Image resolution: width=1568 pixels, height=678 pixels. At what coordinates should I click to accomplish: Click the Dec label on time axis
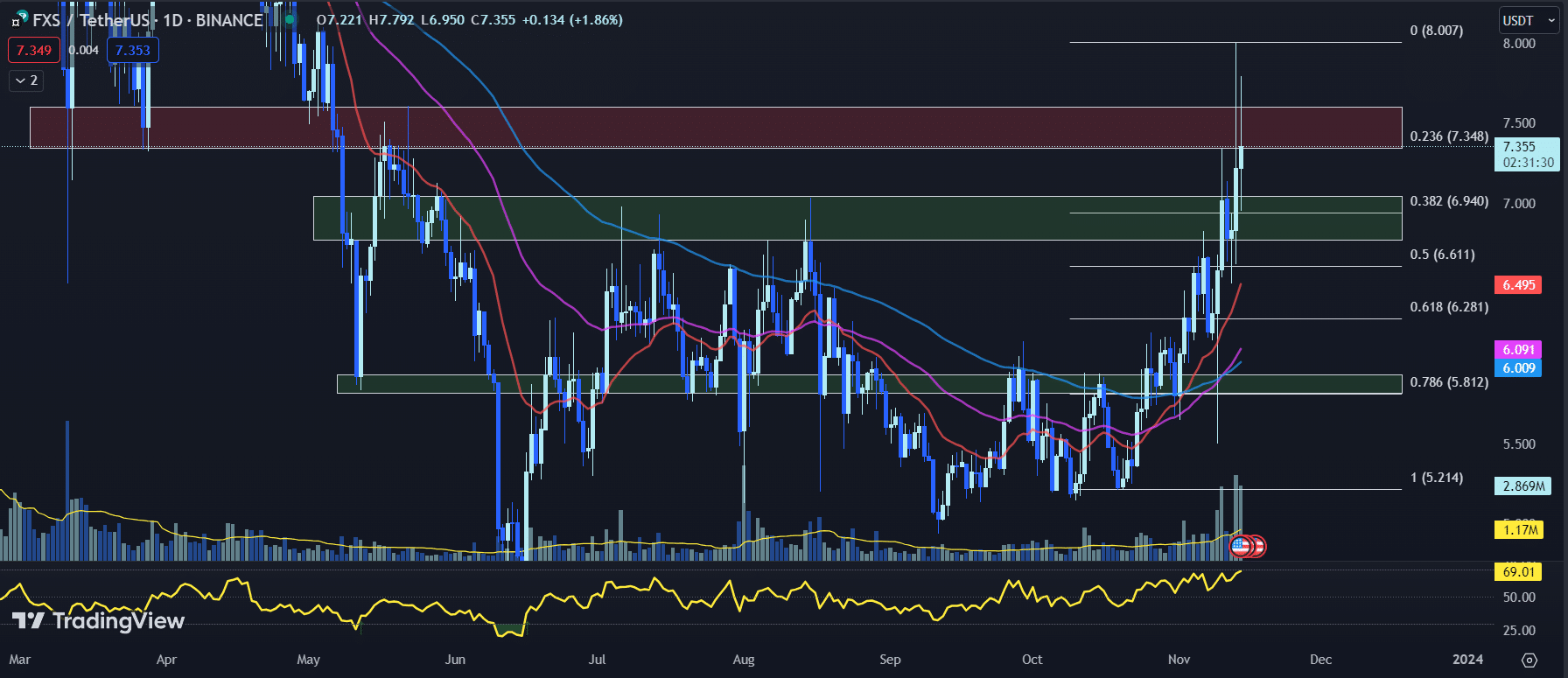tap(1320, 660)
